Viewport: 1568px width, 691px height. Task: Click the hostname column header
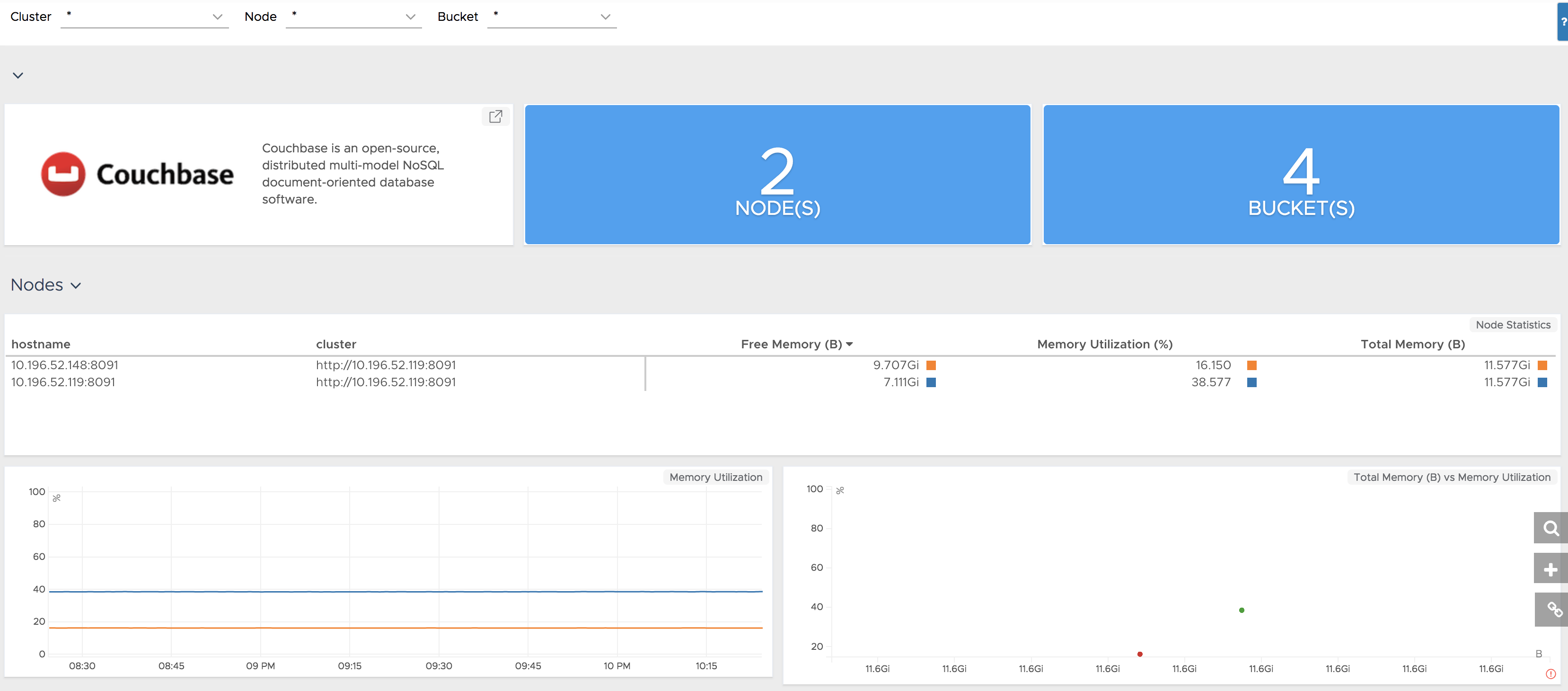[x=41, y=344]
